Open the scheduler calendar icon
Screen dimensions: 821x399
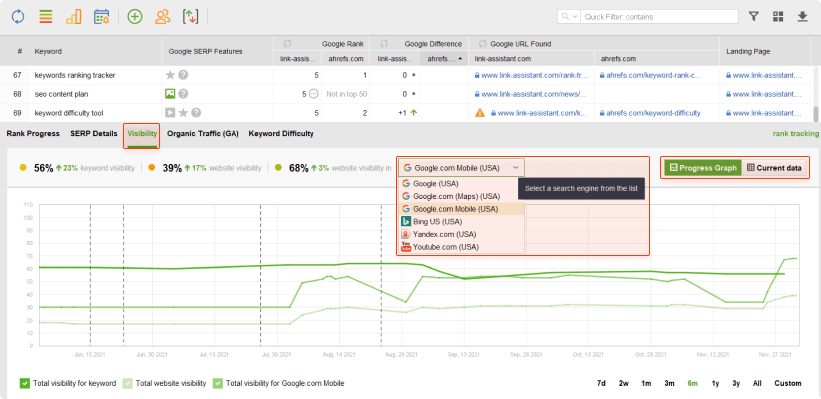[102, 17]
